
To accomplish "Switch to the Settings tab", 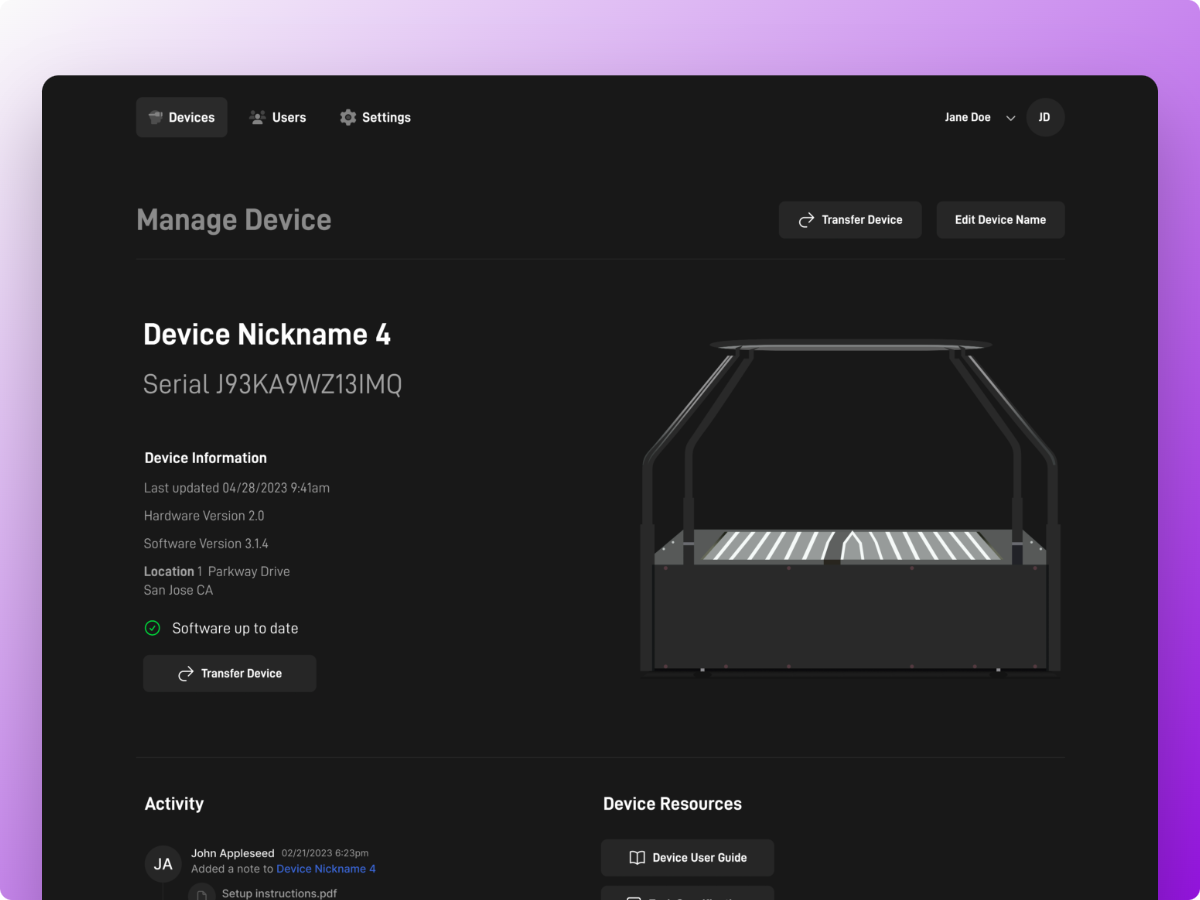I will pos(375,117).
